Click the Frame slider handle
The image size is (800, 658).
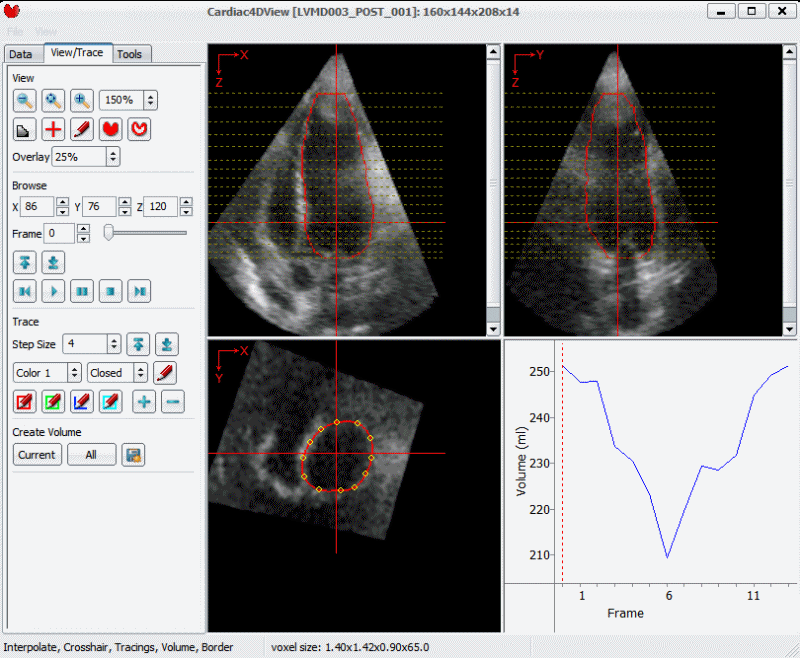108,233
